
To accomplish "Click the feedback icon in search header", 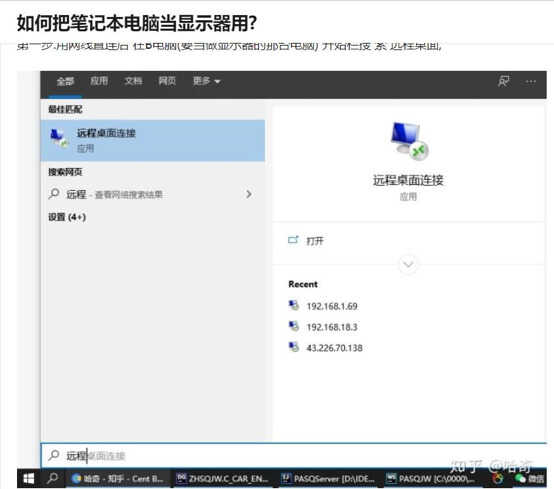I will click(x=504, y=81).
